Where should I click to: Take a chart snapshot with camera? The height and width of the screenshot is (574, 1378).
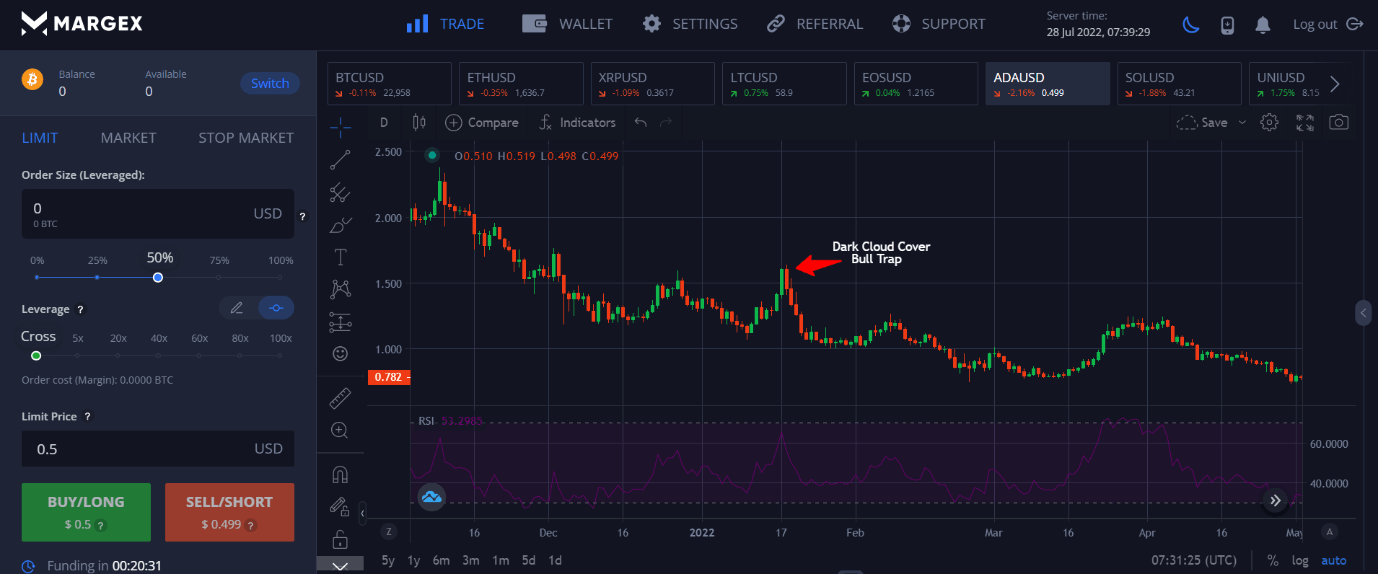click(1338, 122)
